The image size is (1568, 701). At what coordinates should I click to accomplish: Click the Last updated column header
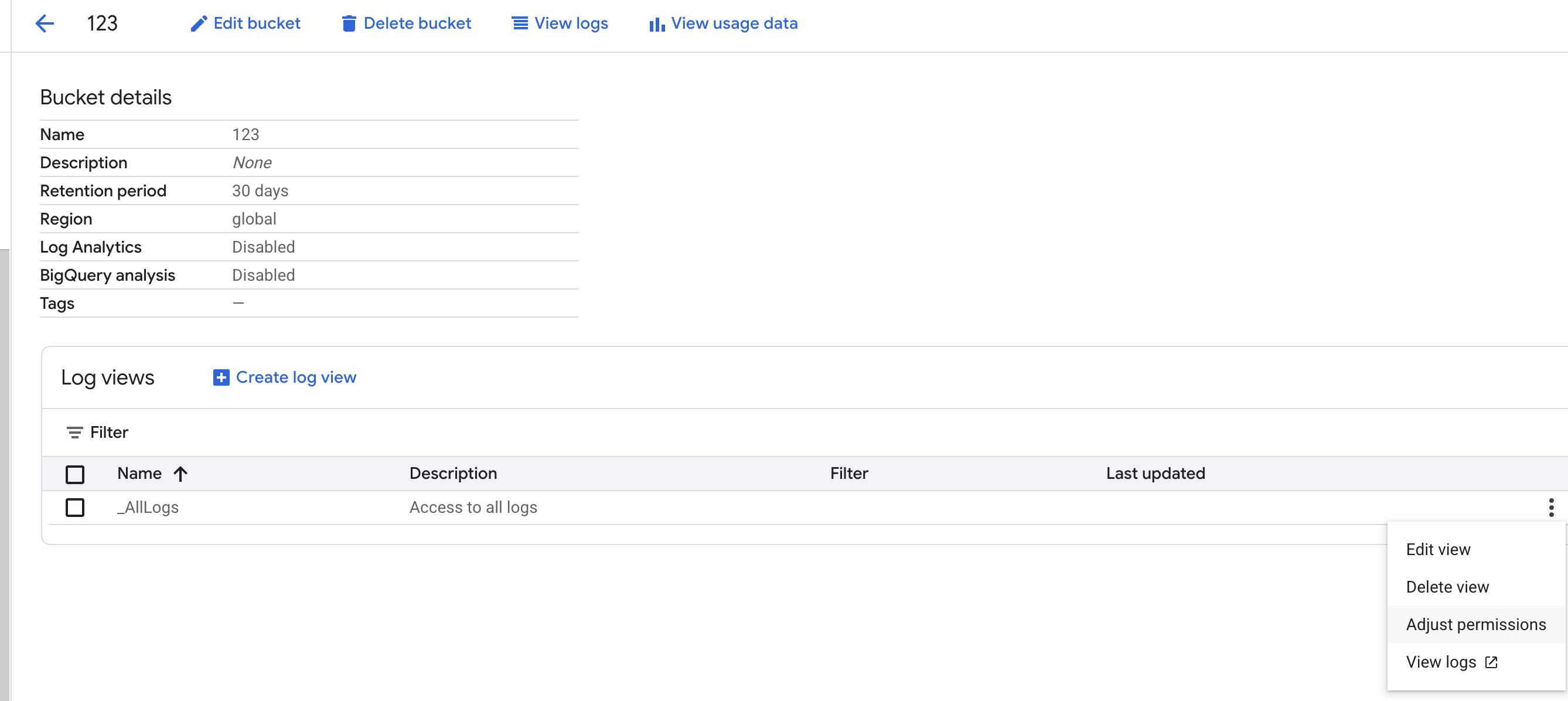point(1155,473)
